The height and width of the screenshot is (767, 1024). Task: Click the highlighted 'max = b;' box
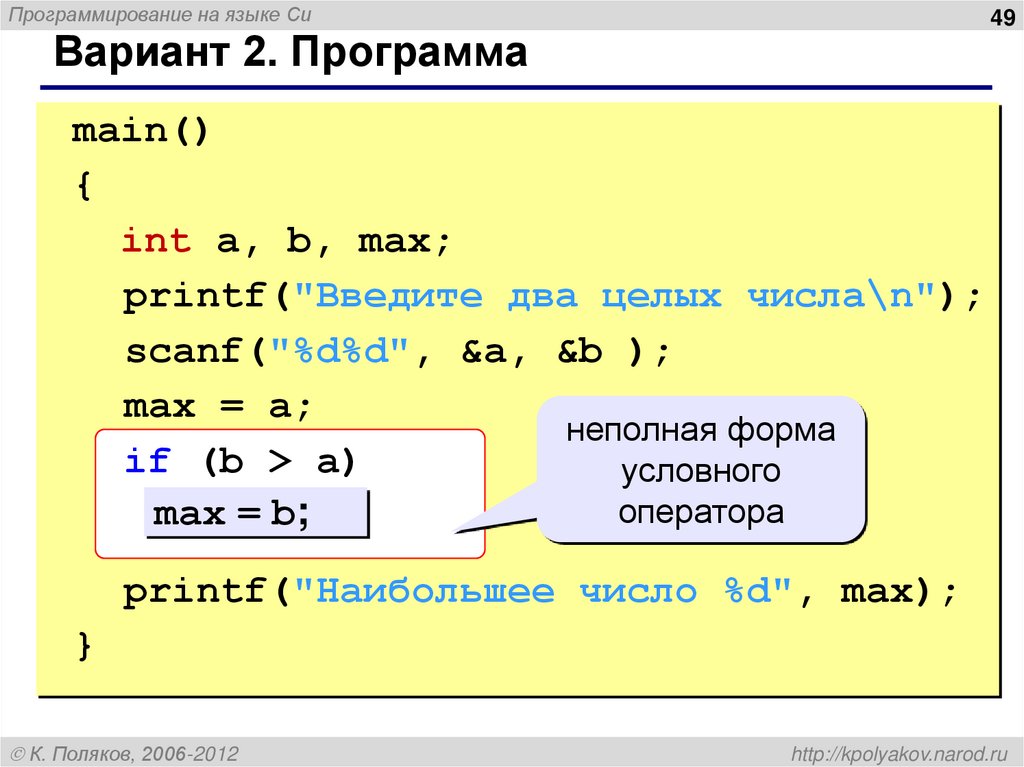(x=257, y=514)
